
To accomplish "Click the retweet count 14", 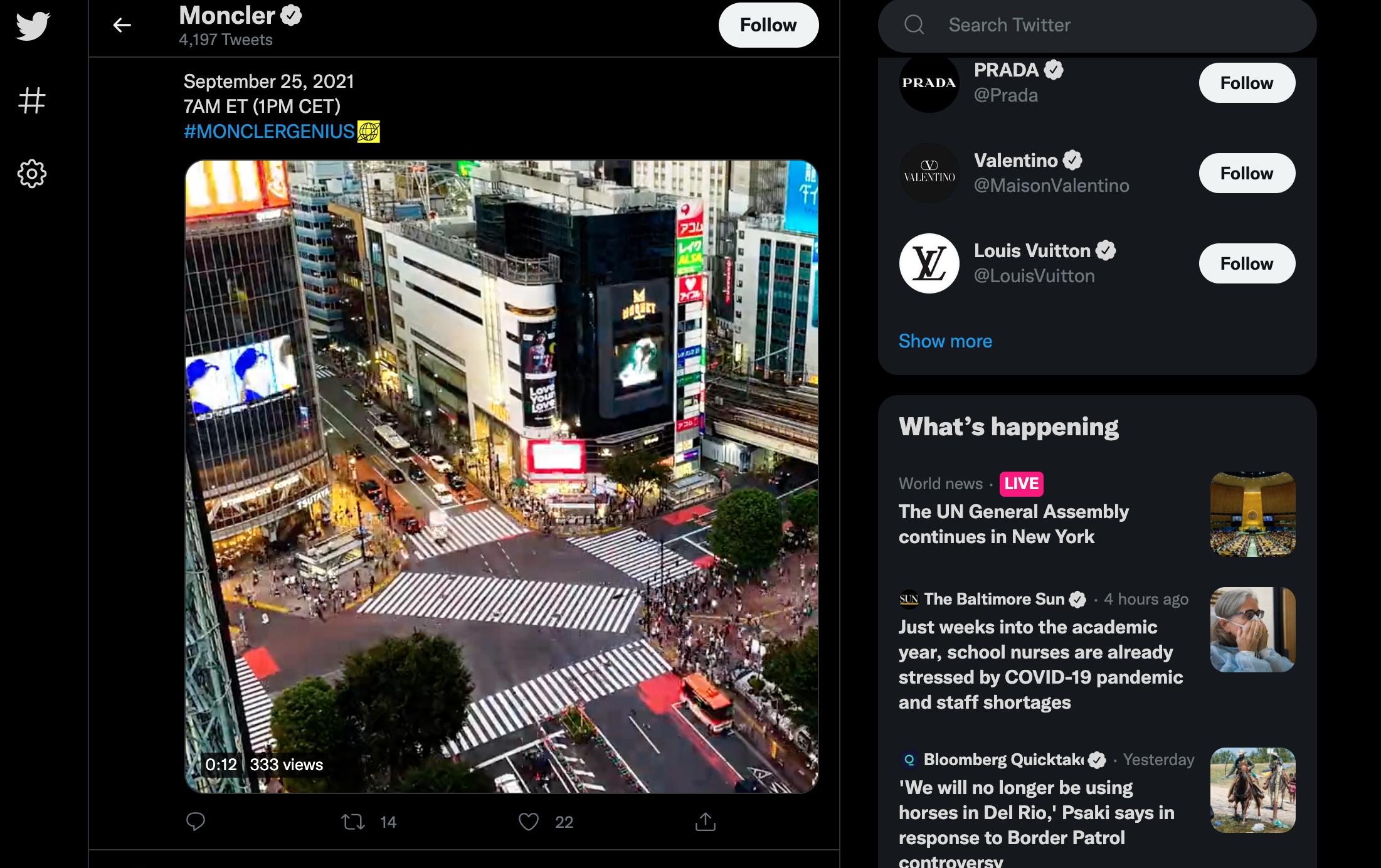I will [388, 822].
